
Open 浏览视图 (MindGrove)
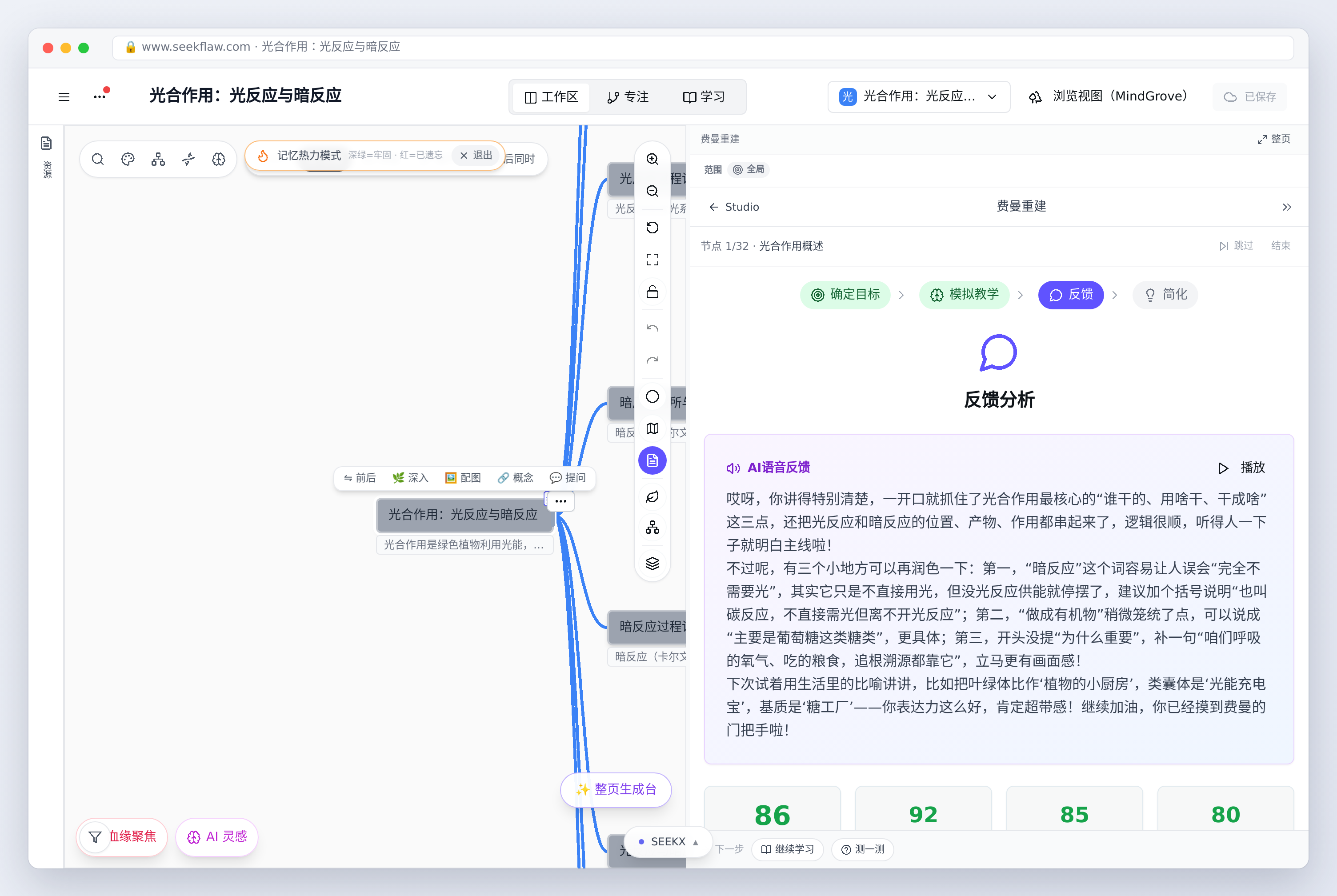(1108, 96)
